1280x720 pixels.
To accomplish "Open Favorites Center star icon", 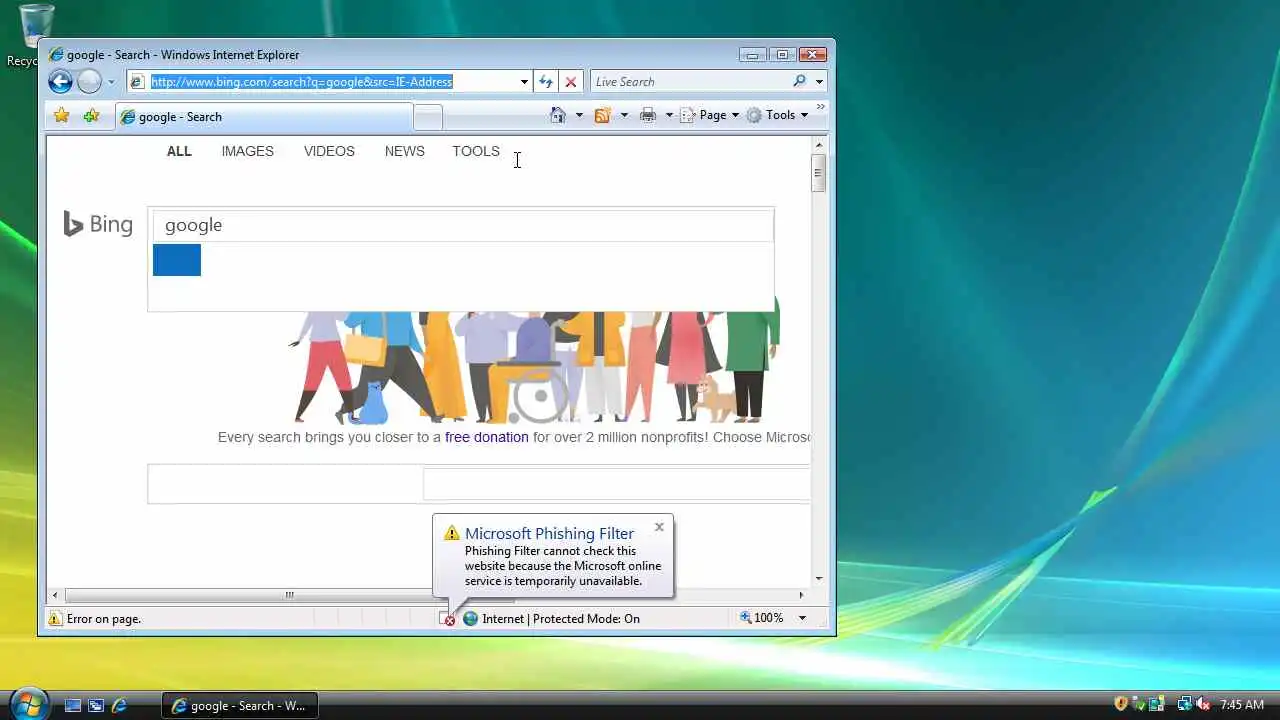I will point(62,116).
